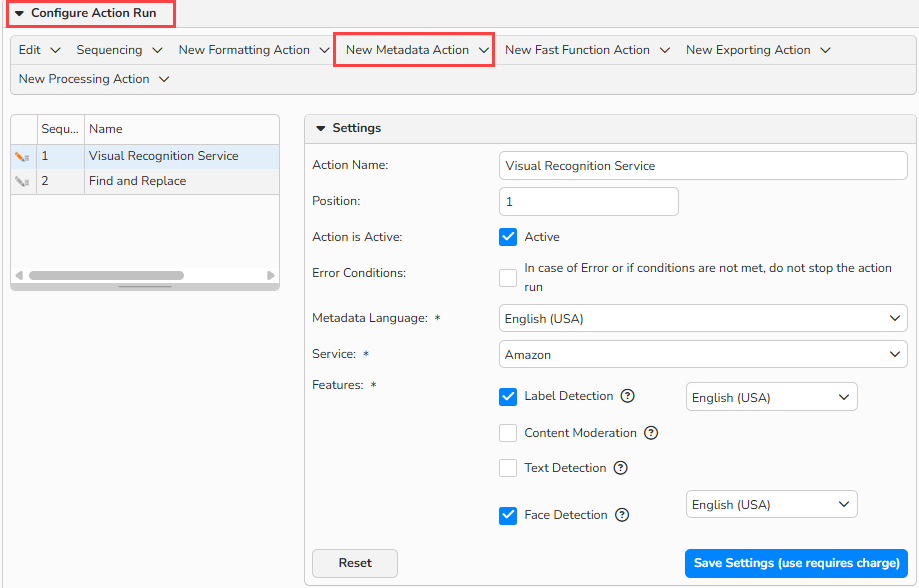Click the Action Name input field
The height and width of the screenshot is (588, 919).
(x=703, y=166)
